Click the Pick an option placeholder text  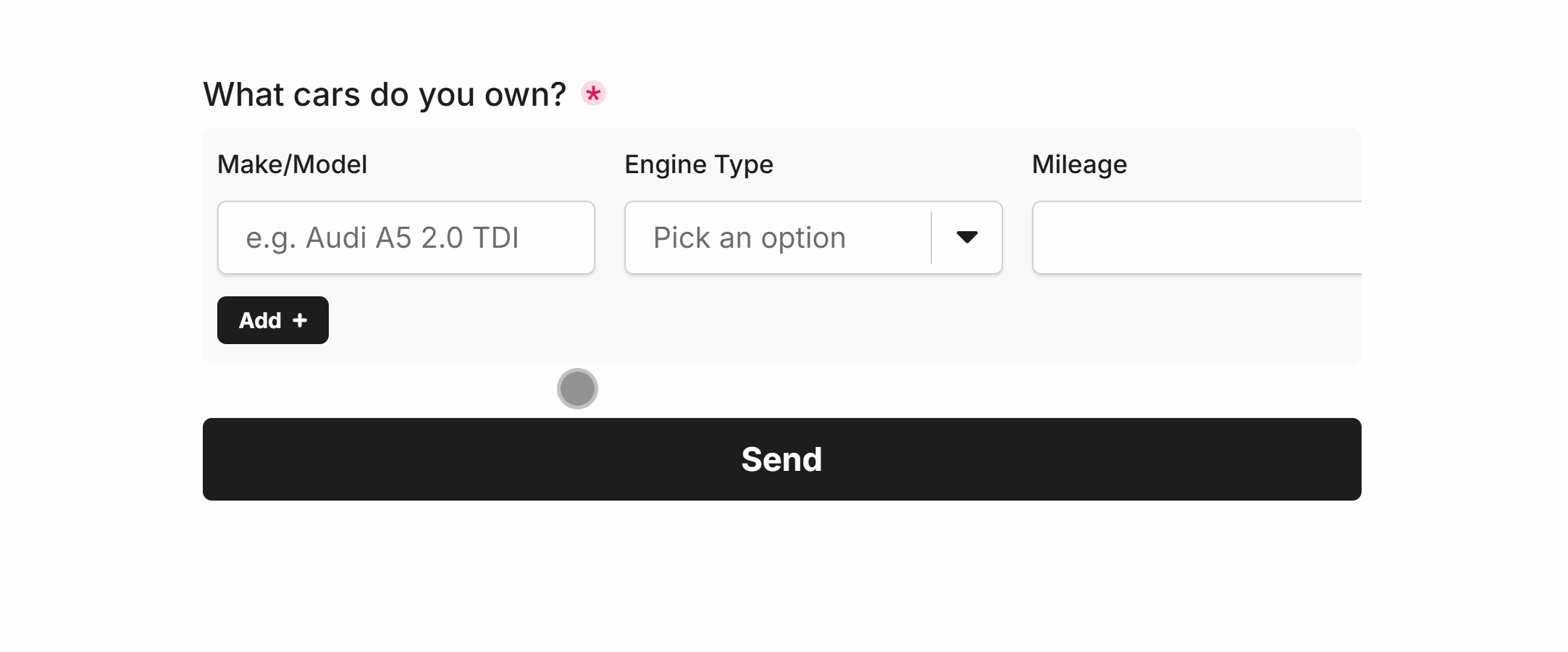click(749, 238)
